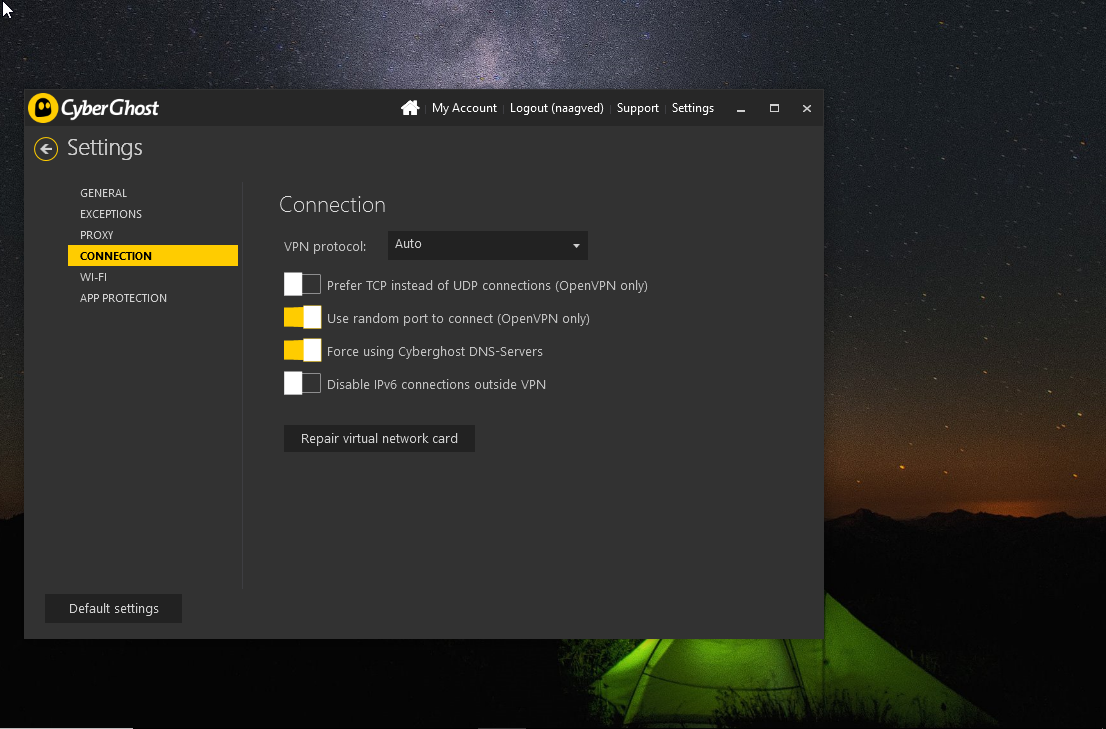Click Repair virtual network card button

pos(379,439)
